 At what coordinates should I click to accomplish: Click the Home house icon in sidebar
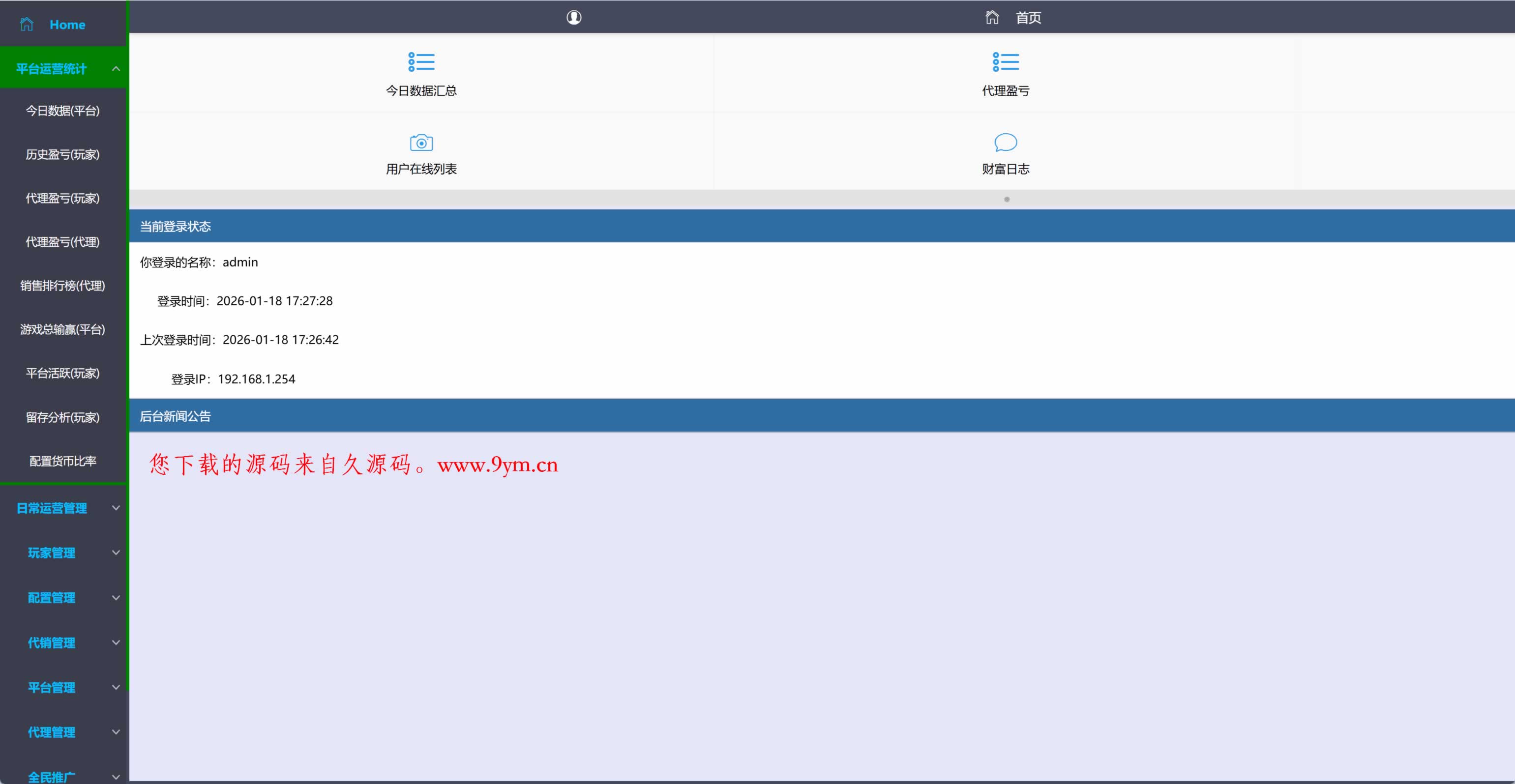click(x=27, y=24)
